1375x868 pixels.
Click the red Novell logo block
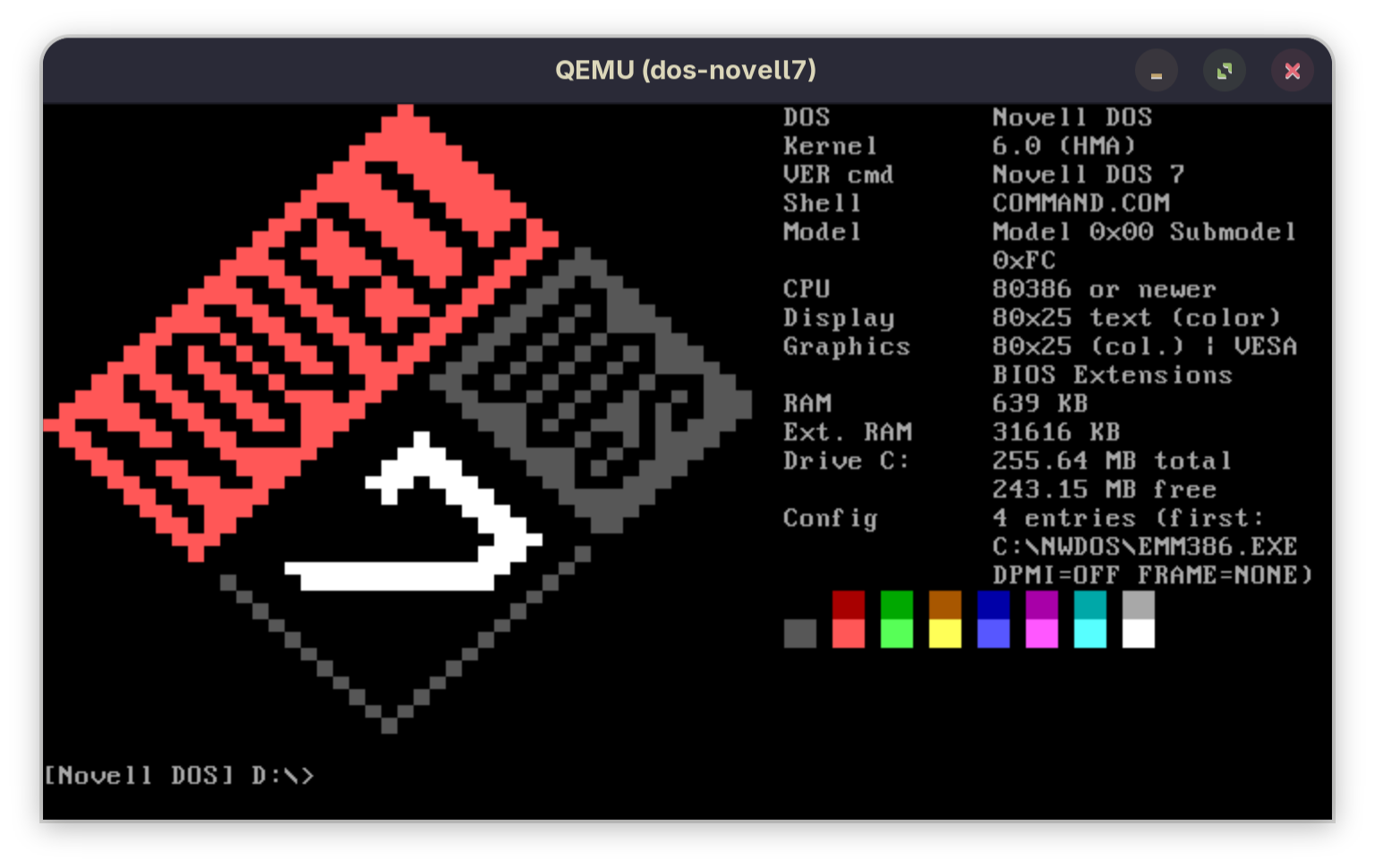coord(301,333)
